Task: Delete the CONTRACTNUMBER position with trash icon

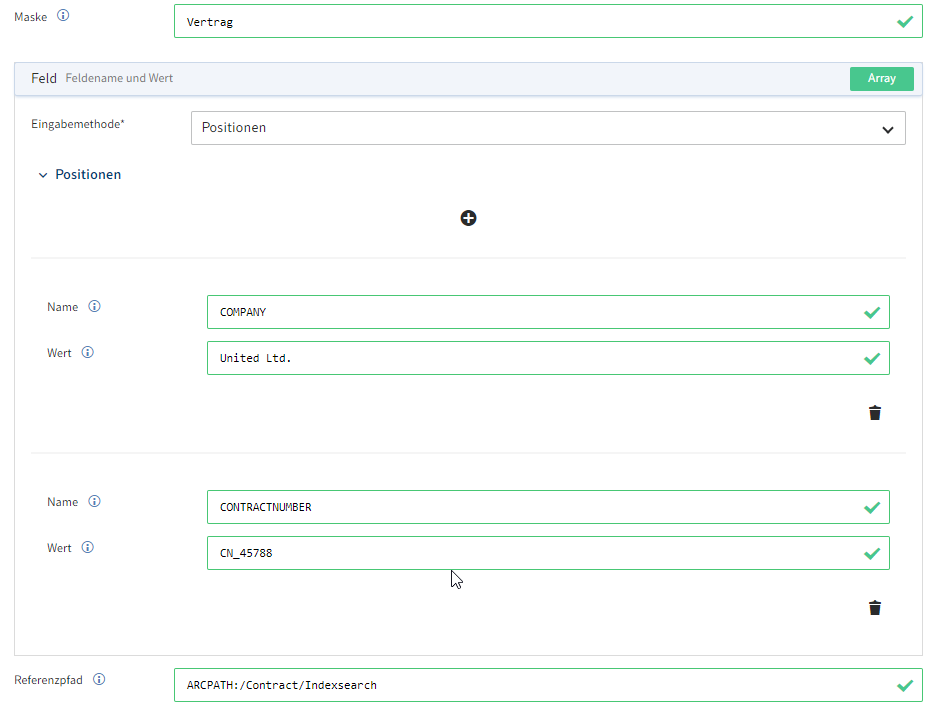Action: 875,608
